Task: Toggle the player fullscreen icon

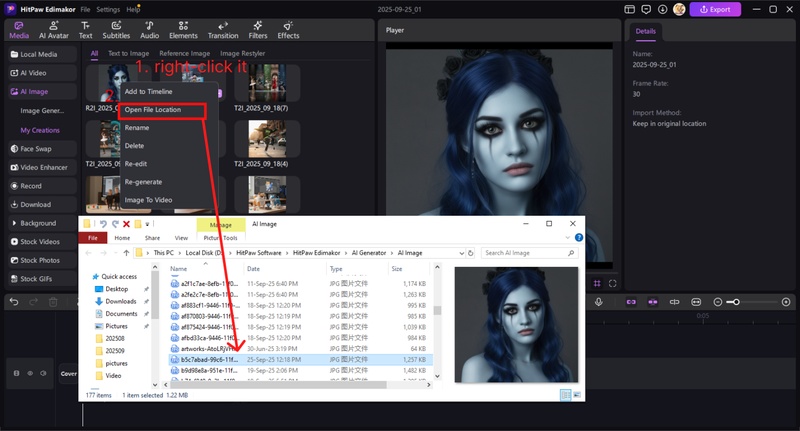Action: pos(613,283)
